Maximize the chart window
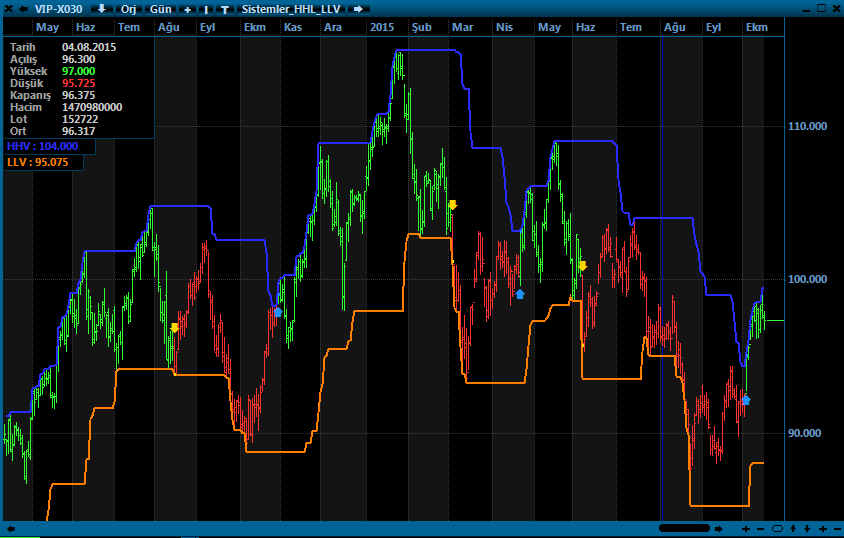Image resolution: width=844 pixels, height=538 pixels. click(x=821, y=8)
